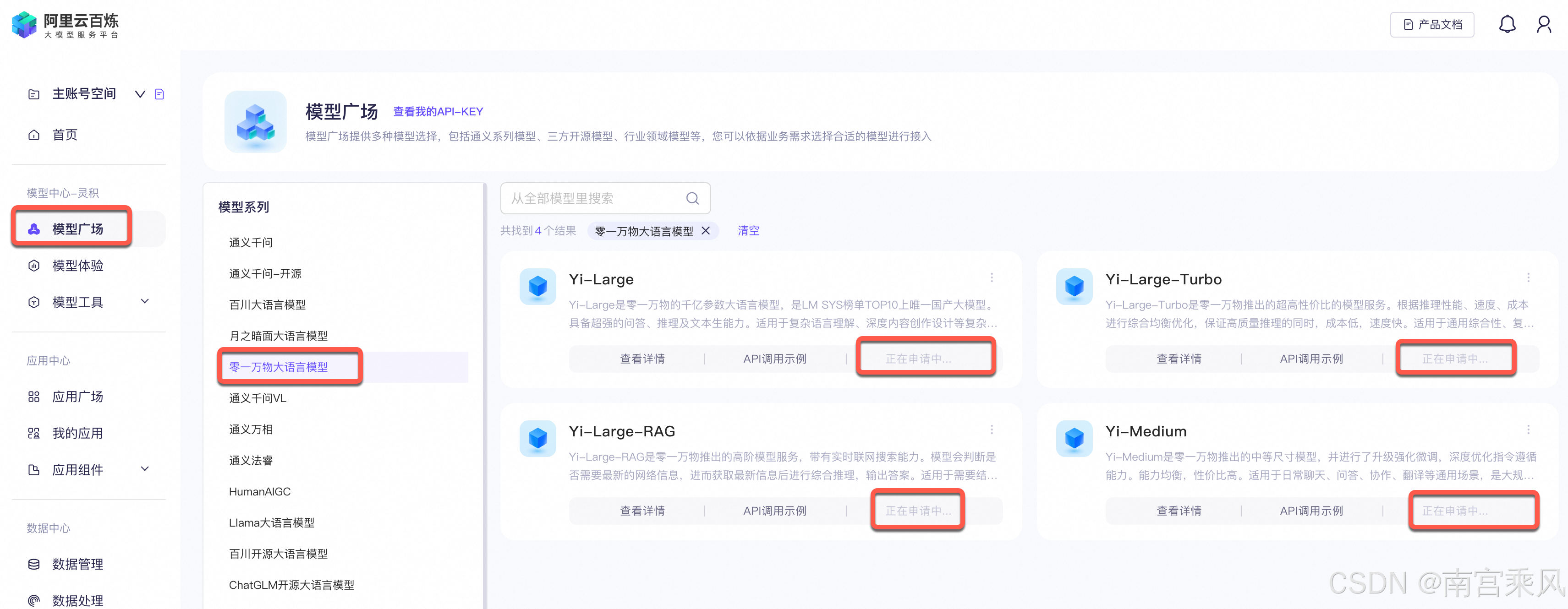Select 零一万物大语言模型 in model series
Image resolution: width=1568 pixels, height=609 pixels.
278,366
